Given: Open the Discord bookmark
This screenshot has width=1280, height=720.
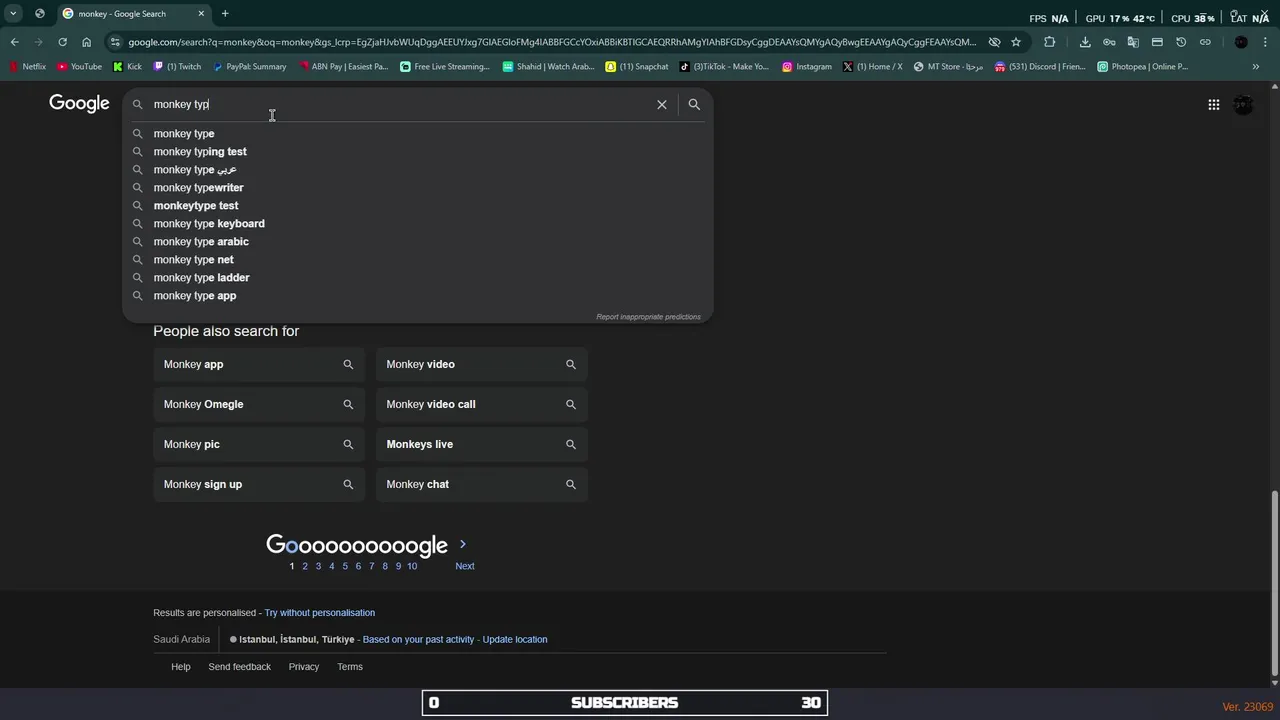Looking at the screenshot, I should click(x=1040, y=67).
